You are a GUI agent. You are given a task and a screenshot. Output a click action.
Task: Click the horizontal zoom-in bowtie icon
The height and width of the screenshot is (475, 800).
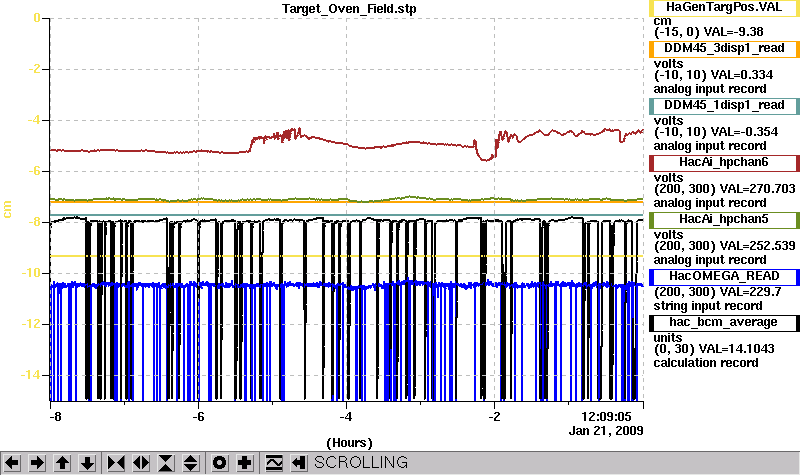point(116,463)
